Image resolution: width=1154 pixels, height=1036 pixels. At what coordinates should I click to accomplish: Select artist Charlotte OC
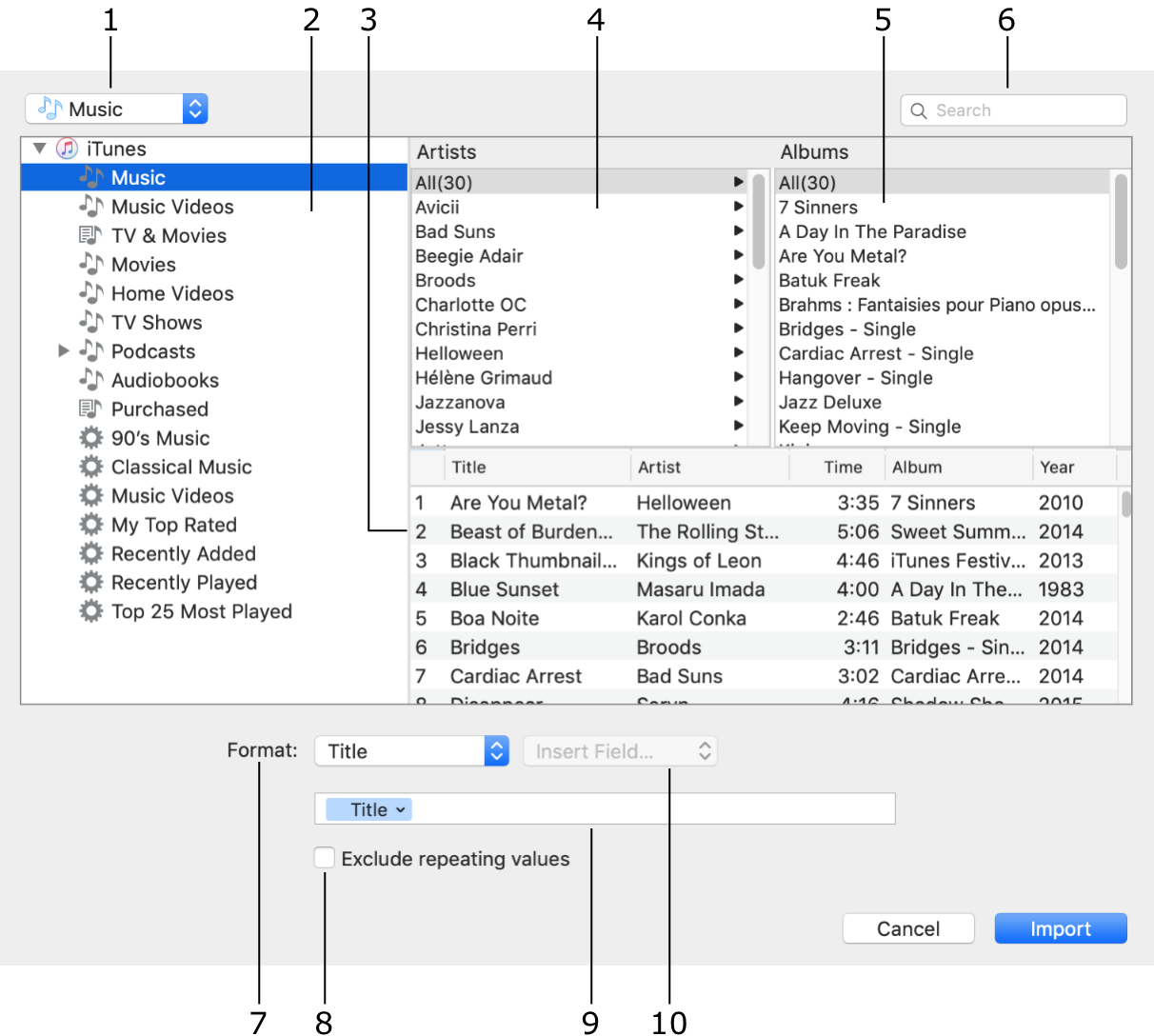pos(580,305)
